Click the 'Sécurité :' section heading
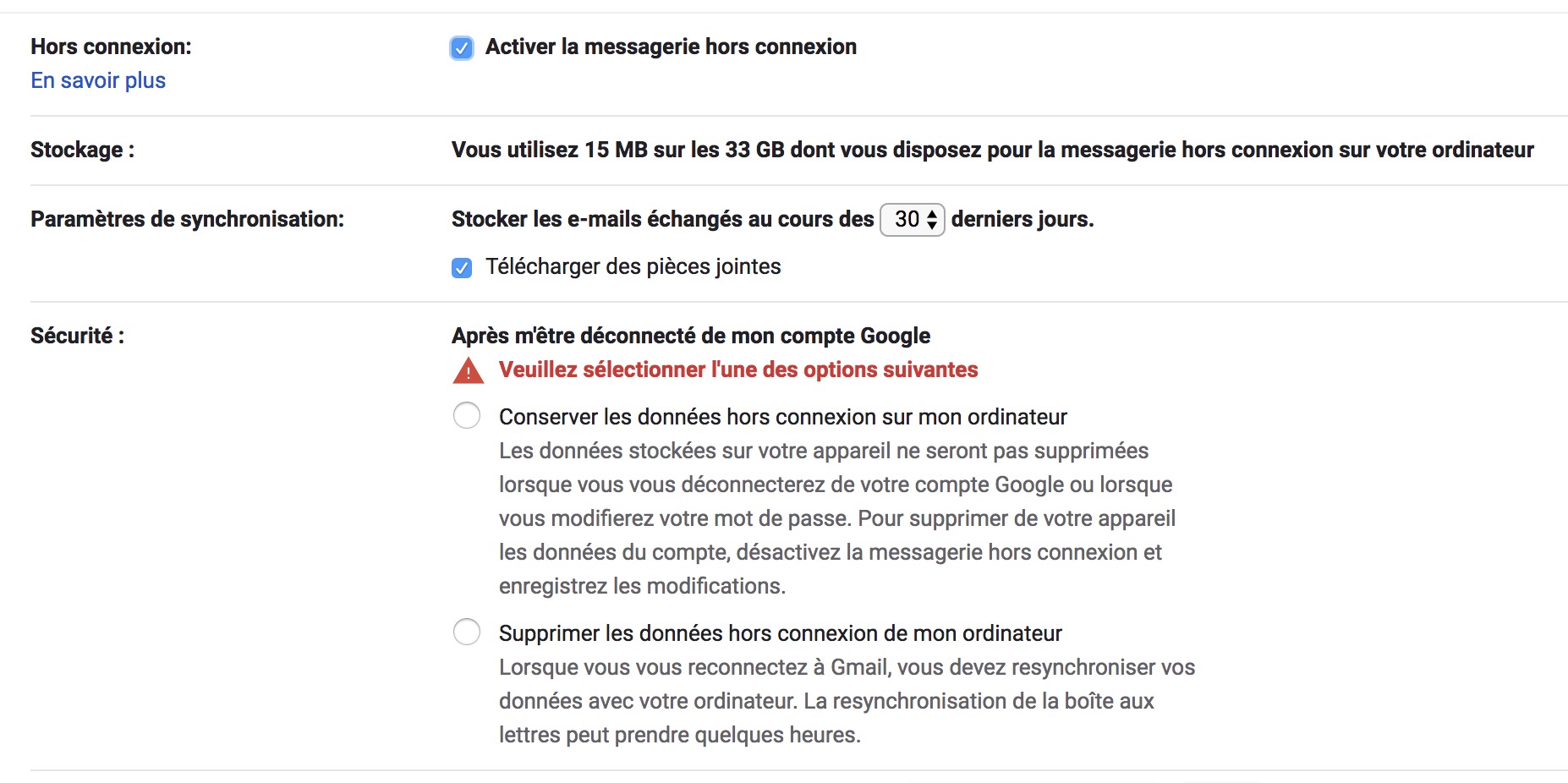 (77, 337)
